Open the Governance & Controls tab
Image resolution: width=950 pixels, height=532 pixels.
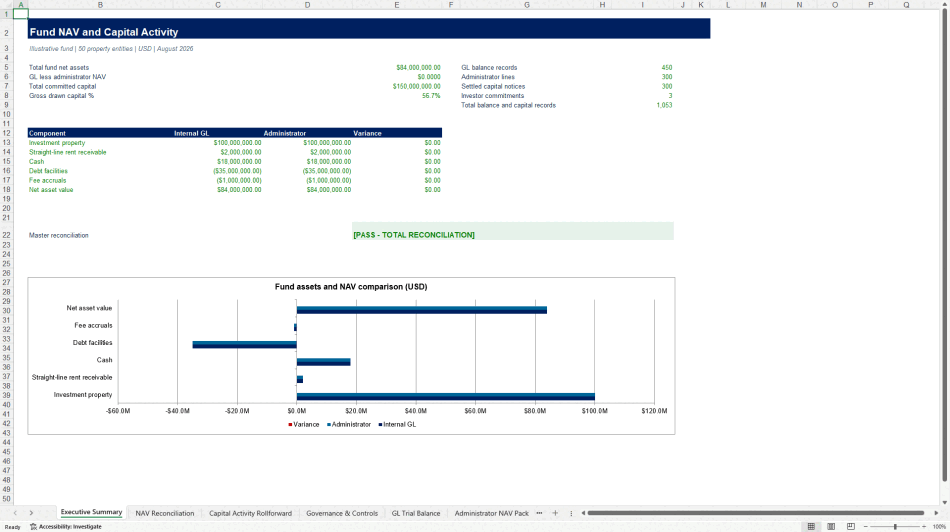point(342,513)
